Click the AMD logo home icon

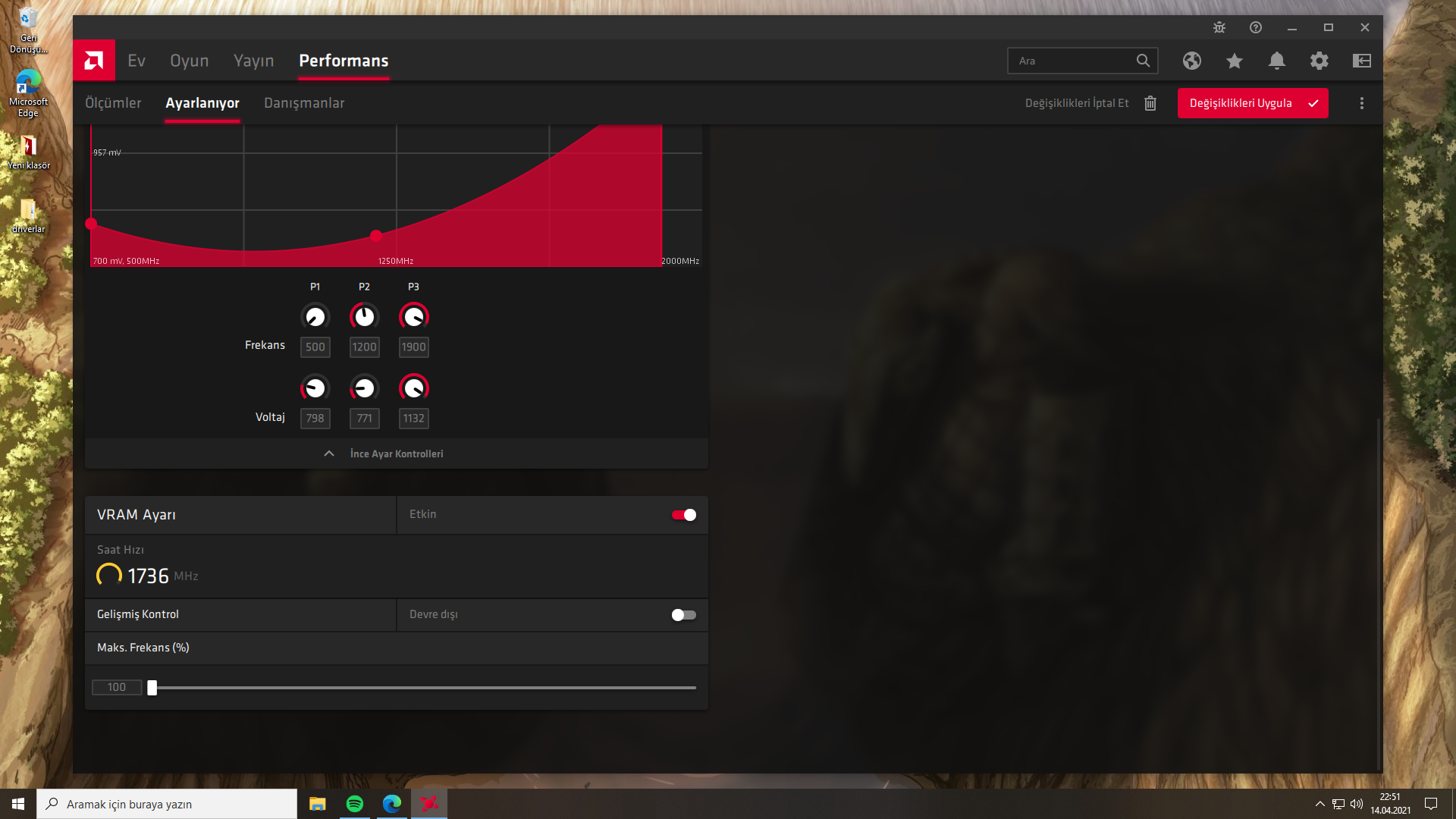point(94,60)
